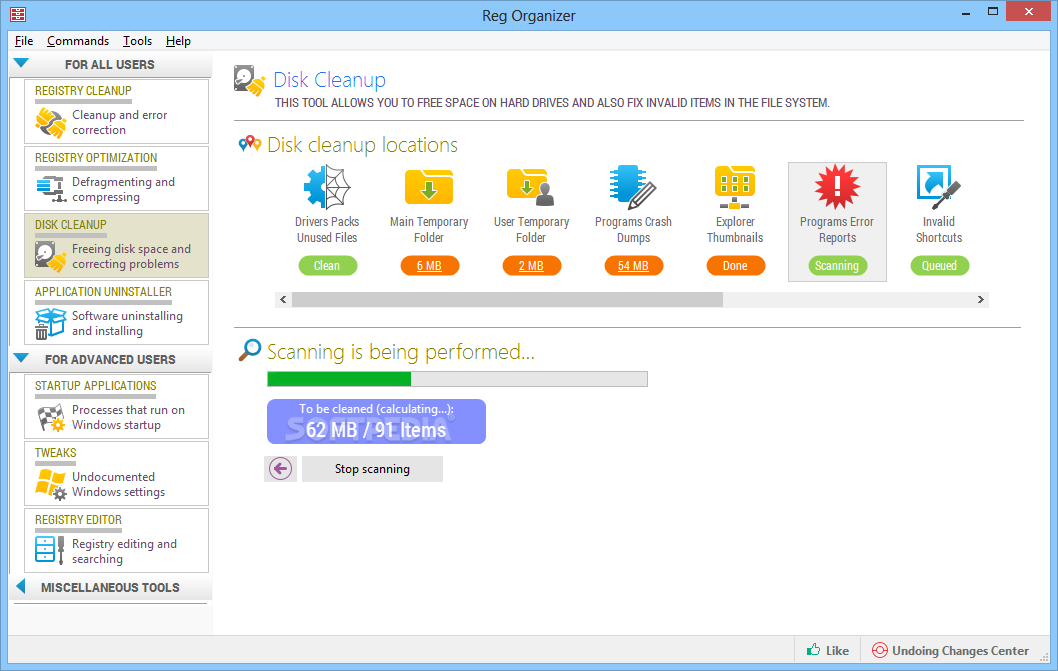
Task: Click the scrollbar right arrow
Action: click(x=980, y=299)
